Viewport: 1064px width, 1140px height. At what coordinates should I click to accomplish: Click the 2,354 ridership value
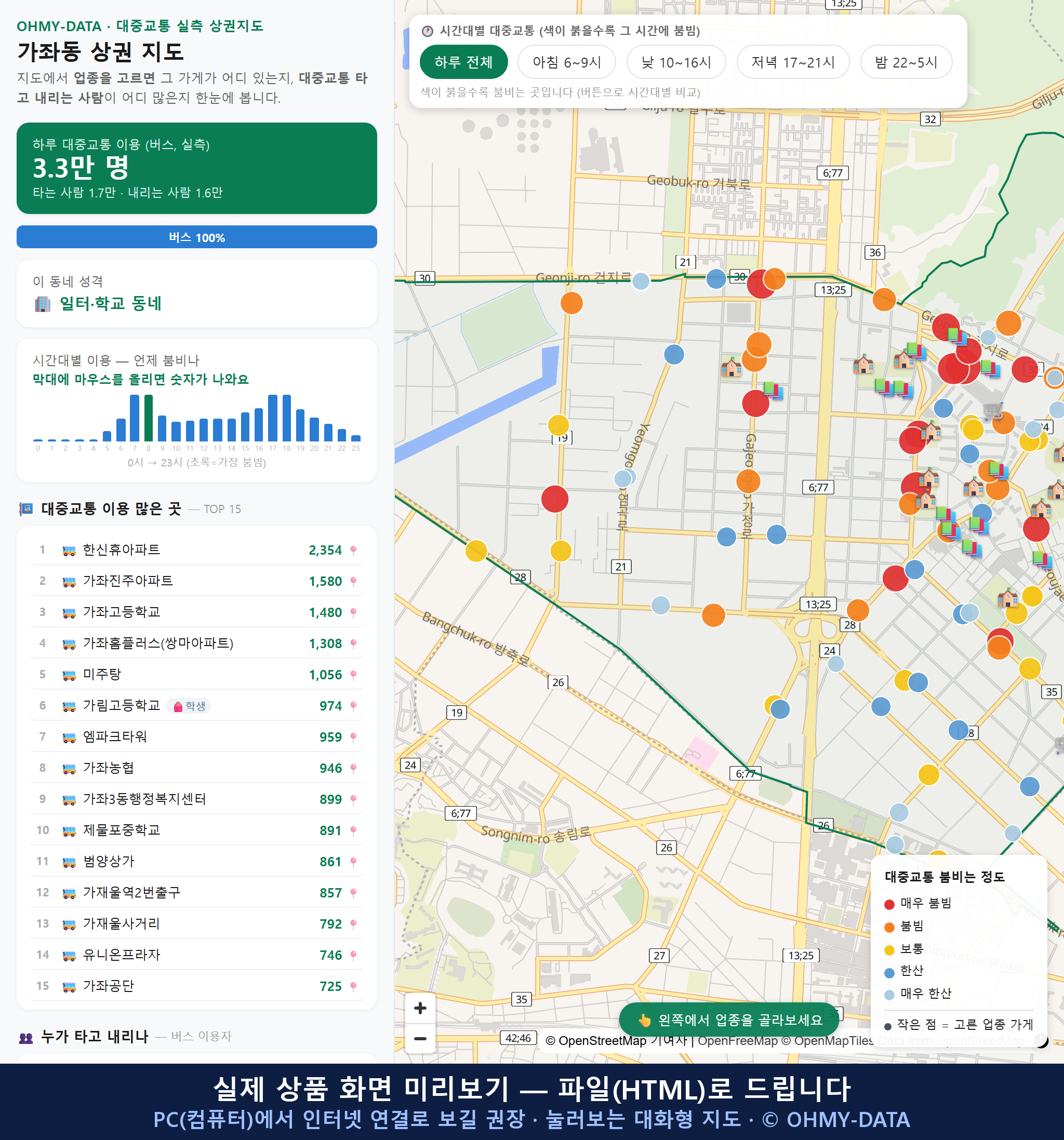[x=325, y=551]
